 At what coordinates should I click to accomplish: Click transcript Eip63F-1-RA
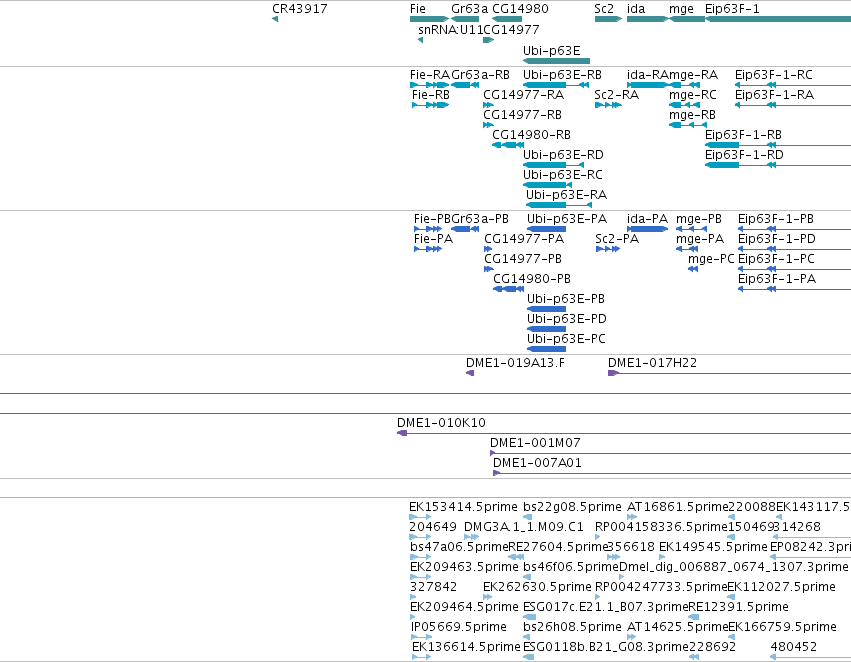point(793,105)
